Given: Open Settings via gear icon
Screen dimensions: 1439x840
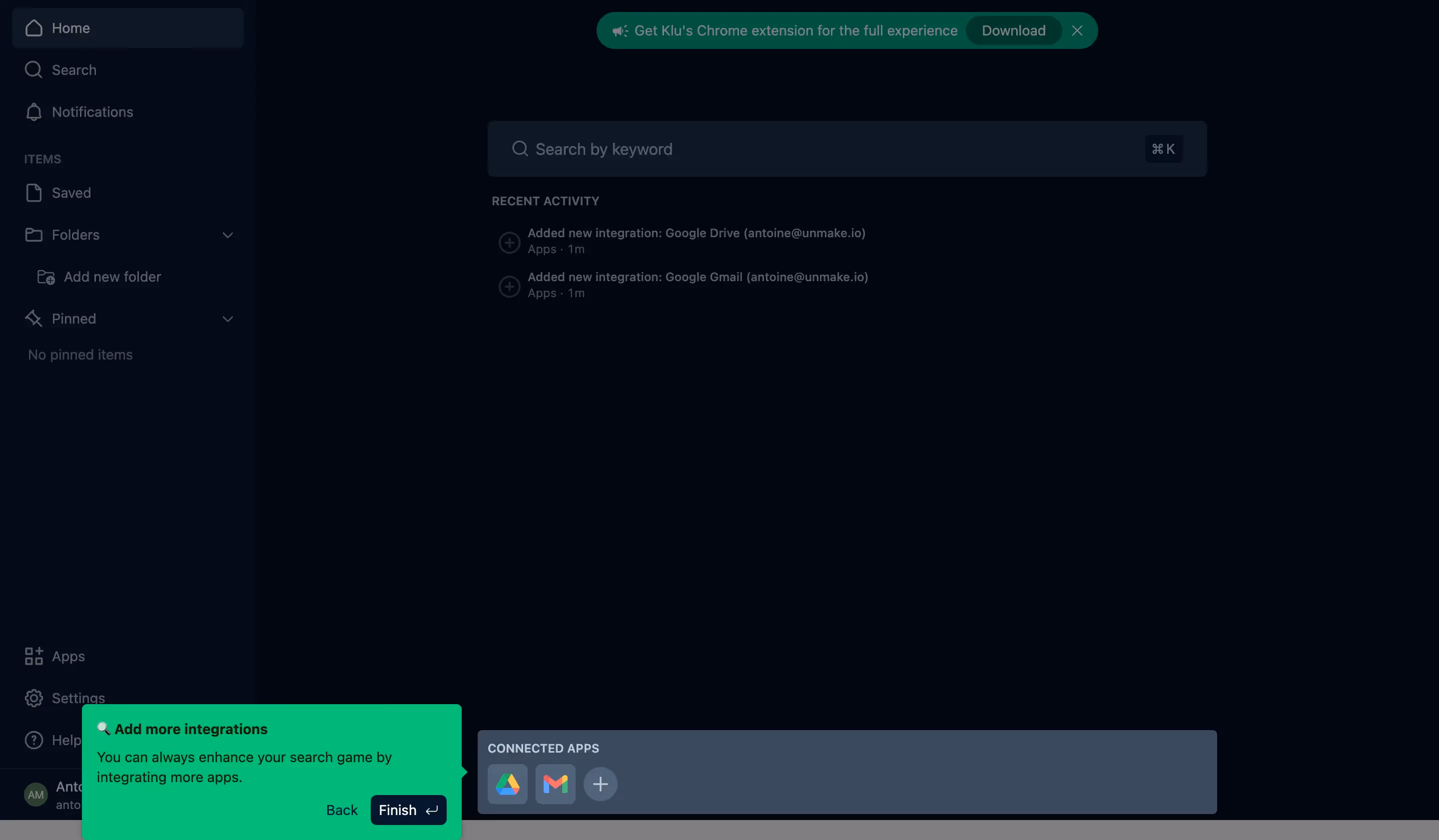Looking at the screenshot, I should (33, 698).
